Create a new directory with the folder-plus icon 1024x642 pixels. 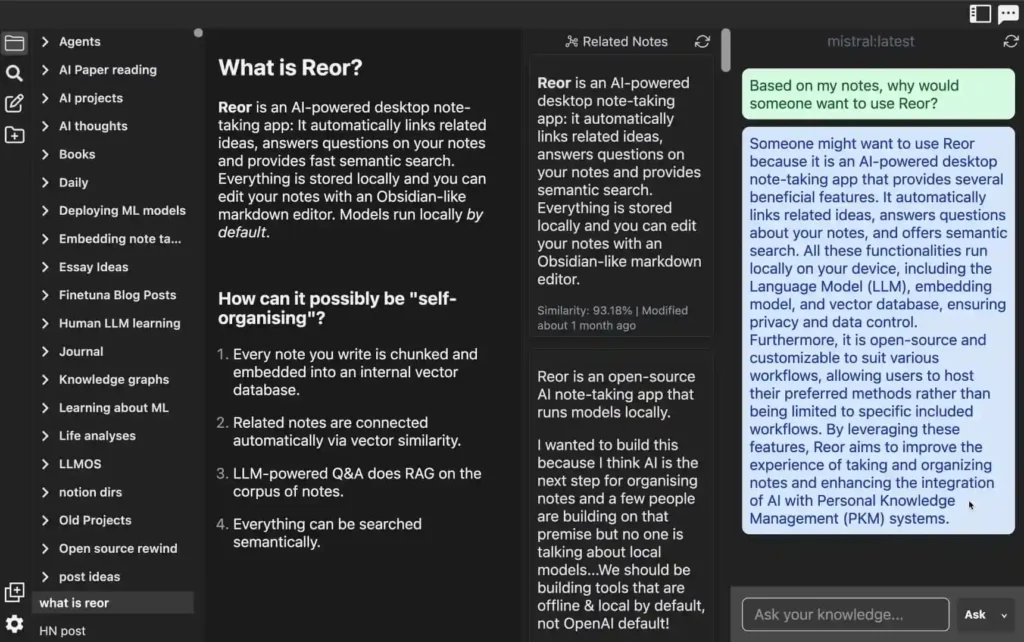click(x=14, y=133)
